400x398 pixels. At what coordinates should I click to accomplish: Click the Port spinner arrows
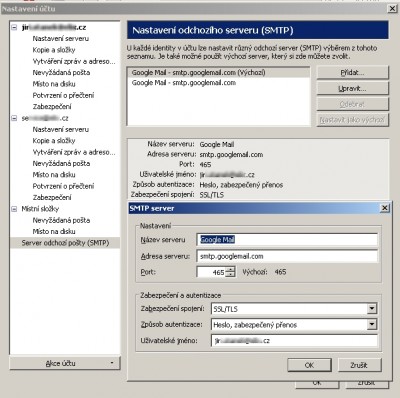pyautogui.click(x=230, y=272)
